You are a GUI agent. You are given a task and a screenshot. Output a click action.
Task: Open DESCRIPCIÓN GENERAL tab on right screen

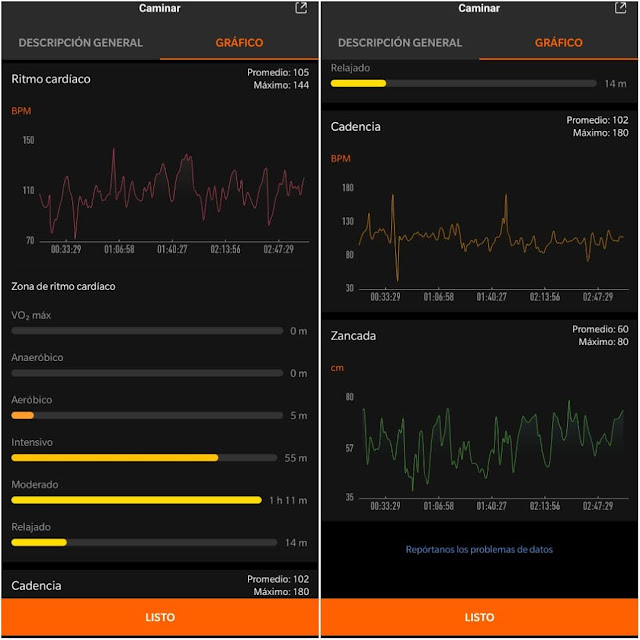pos(400,42)
